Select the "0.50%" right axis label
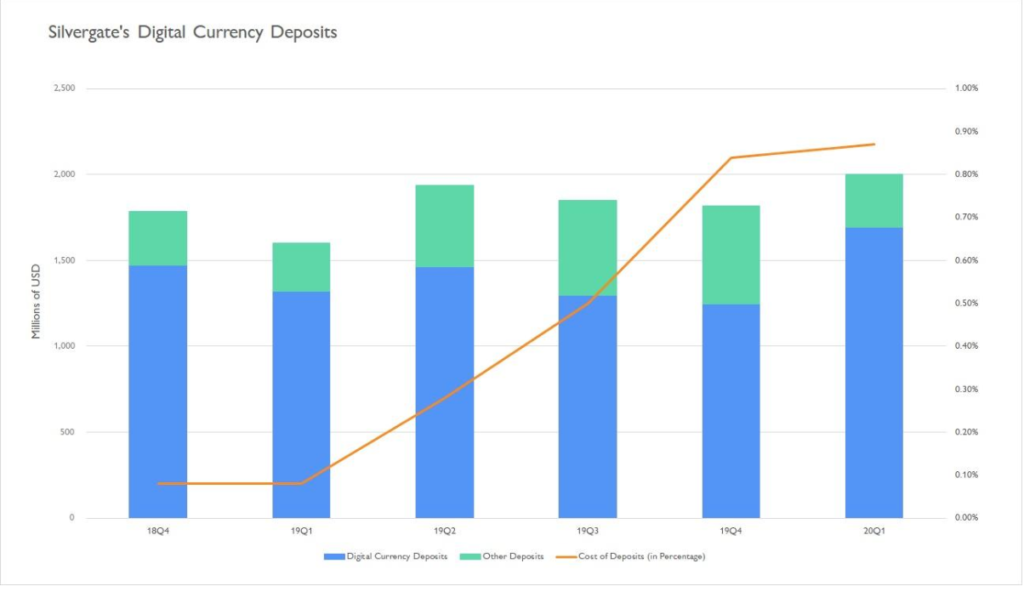The width and height of the screenshot is (1024, 592). 967,303
